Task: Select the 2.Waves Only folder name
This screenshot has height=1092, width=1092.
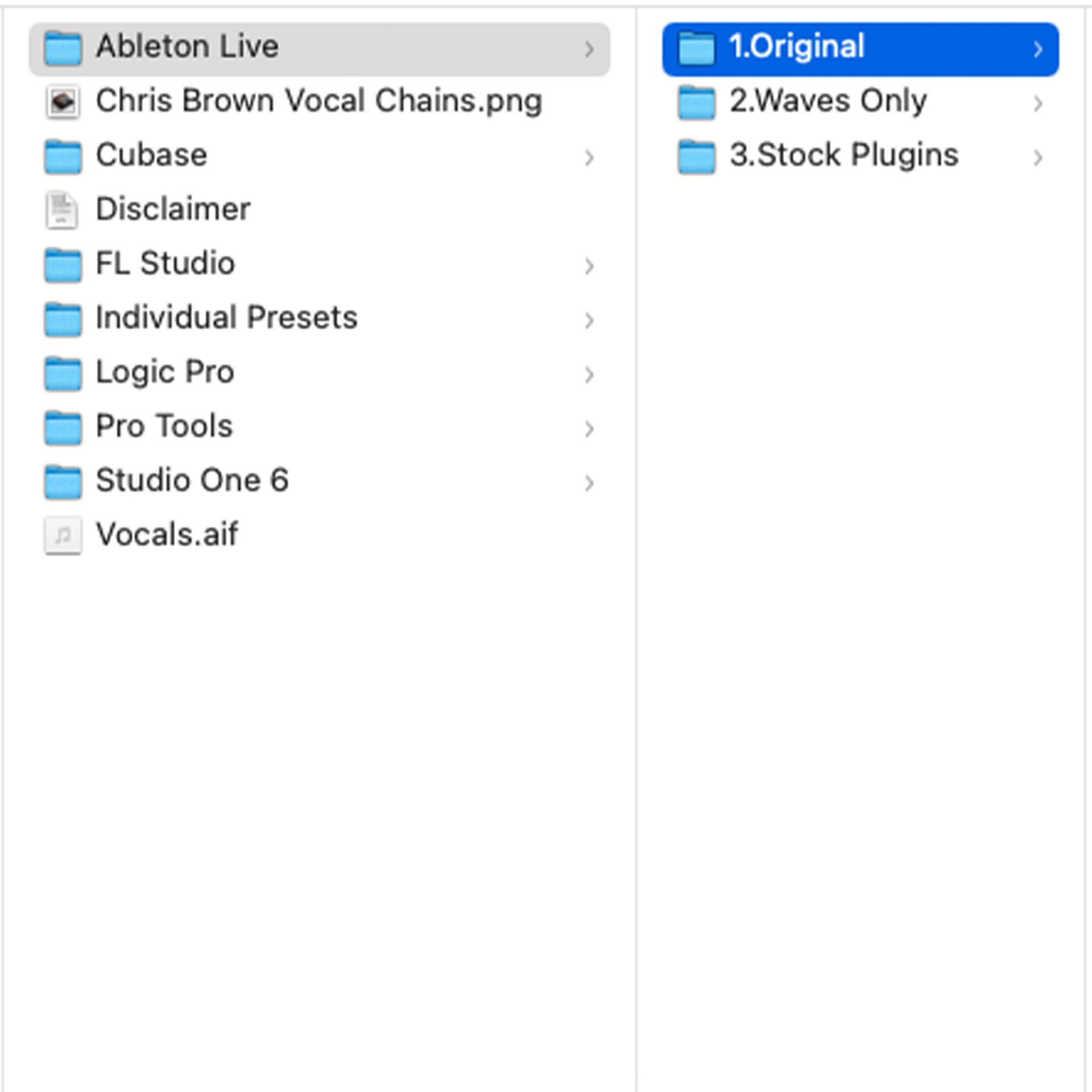Action: [x=828, y=101]
